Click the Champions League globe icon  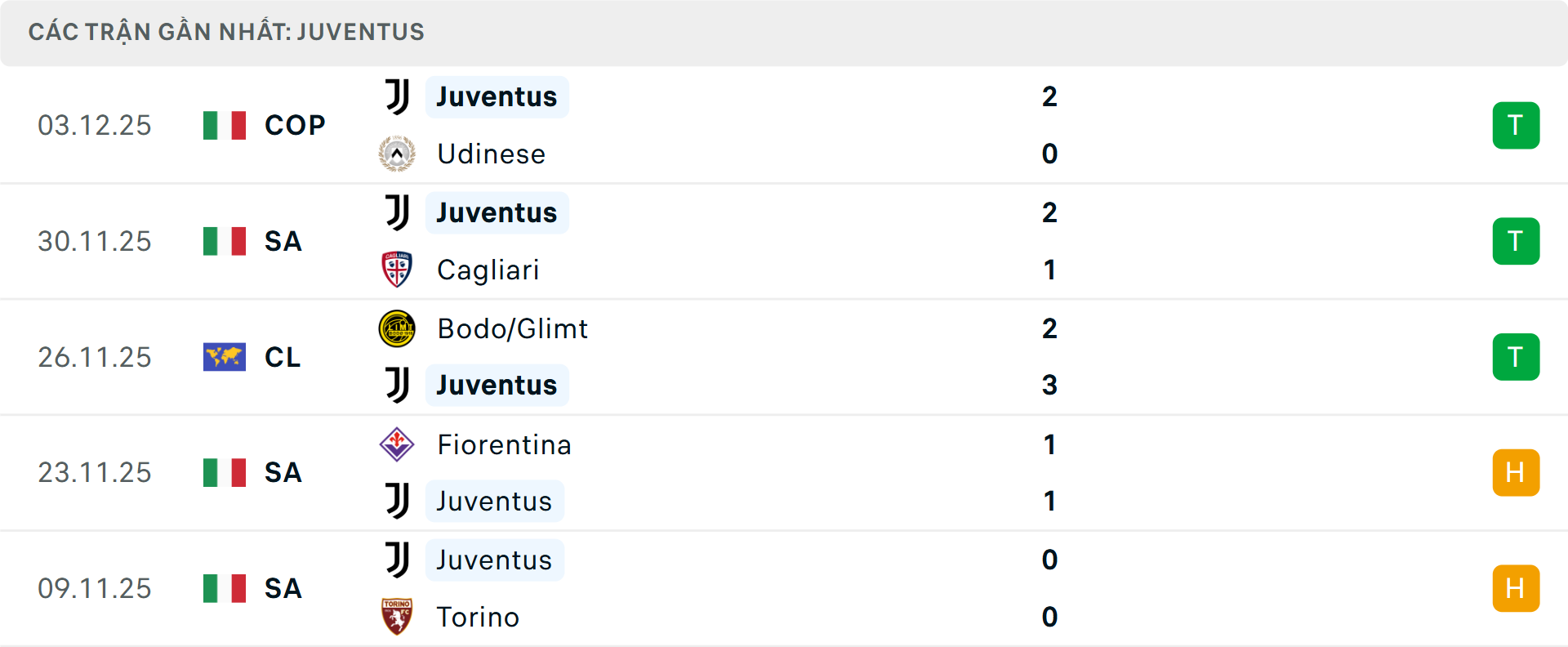tap(223, 357)
